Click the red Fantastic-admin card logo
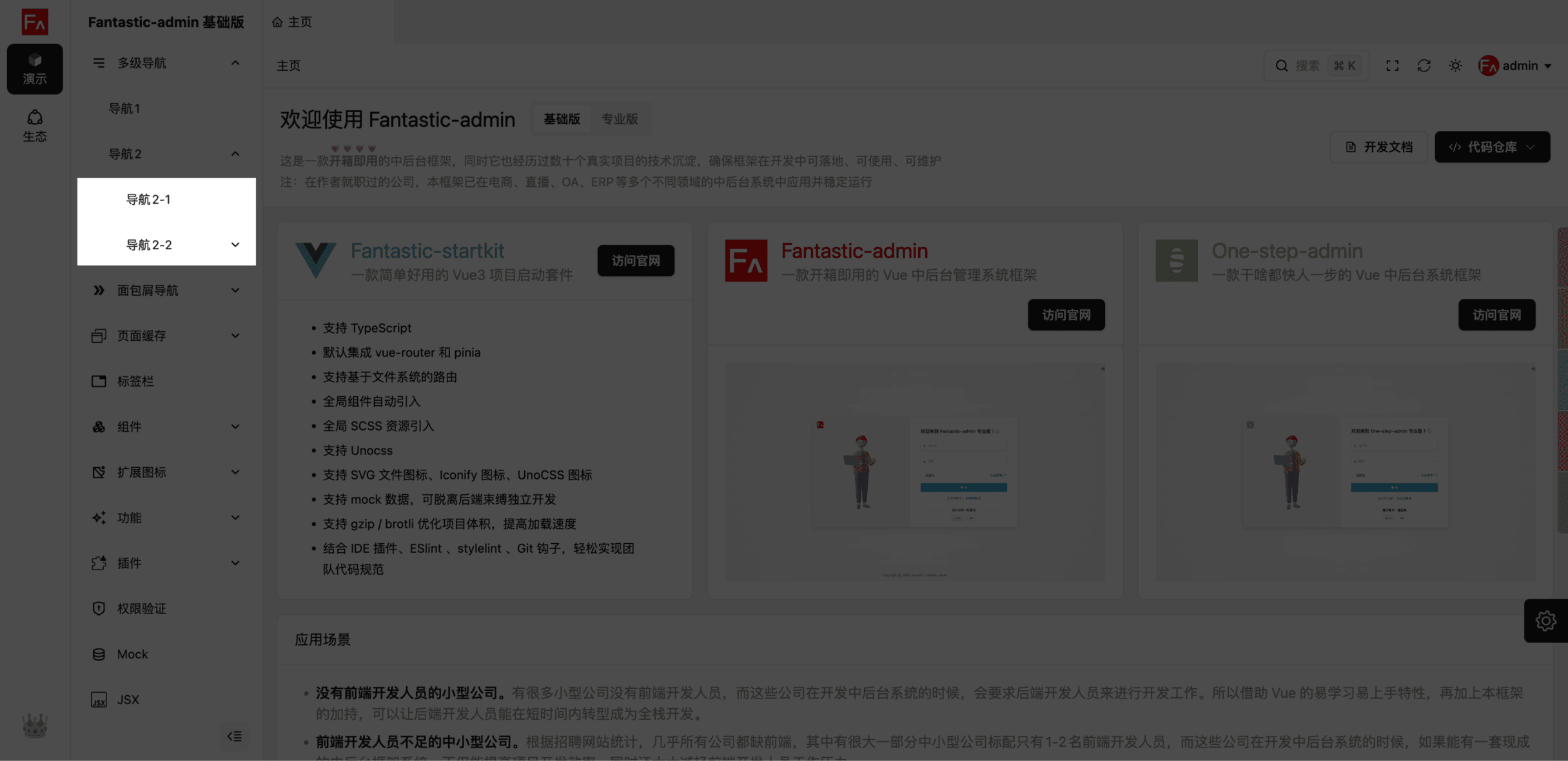 [x=746, y=260]
